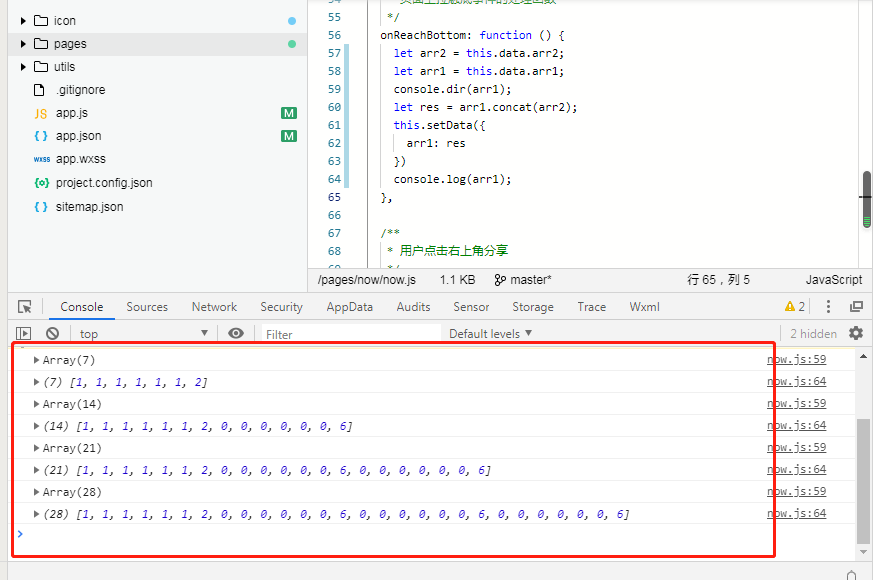Click the yellow warning count icon
This screenshot has width=873, height=580.
(789, 306)
